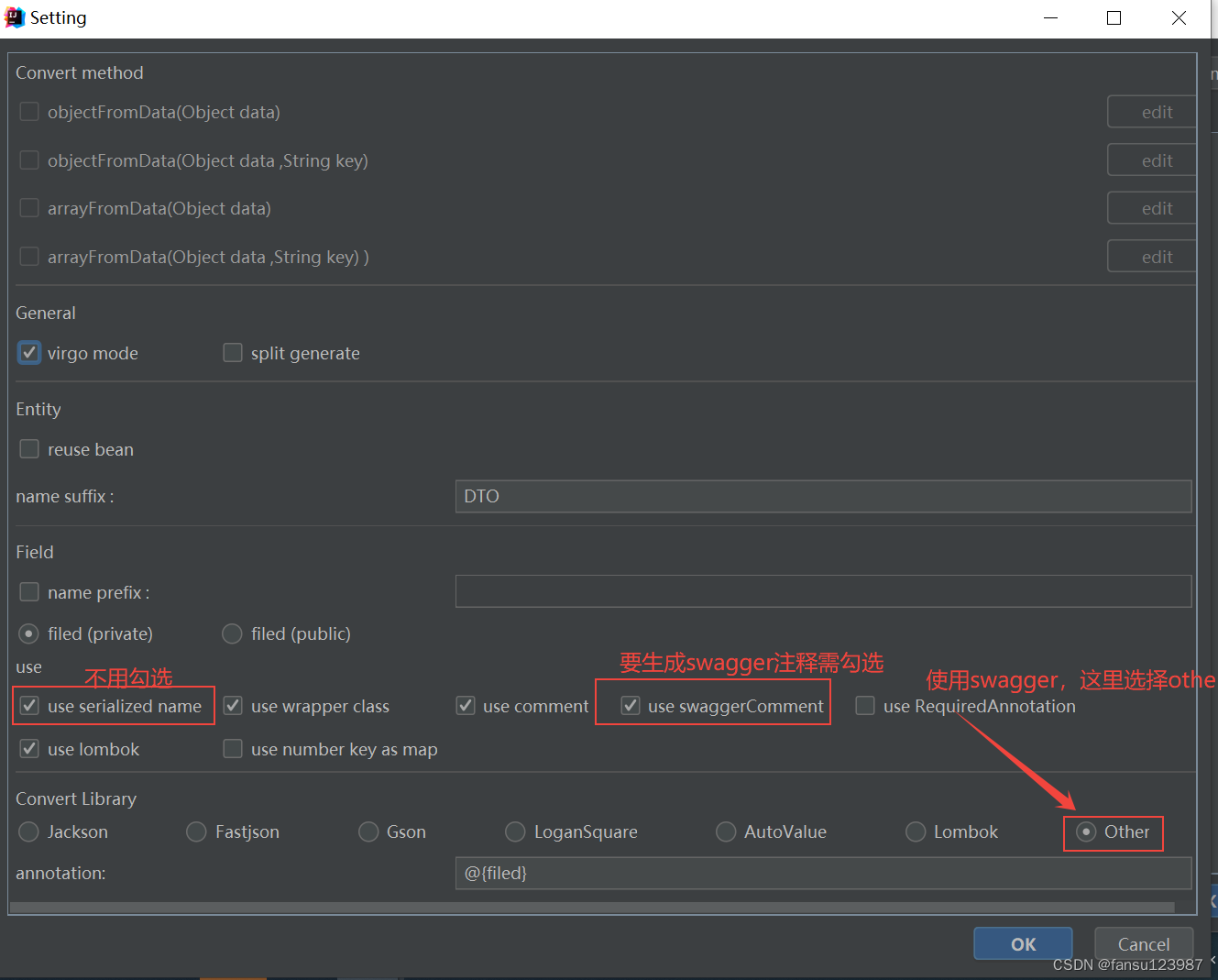Cancel the Setting dialog
Image resolution: width=1218 pixels, height=980 pixels.
[x=1144, y=943]
